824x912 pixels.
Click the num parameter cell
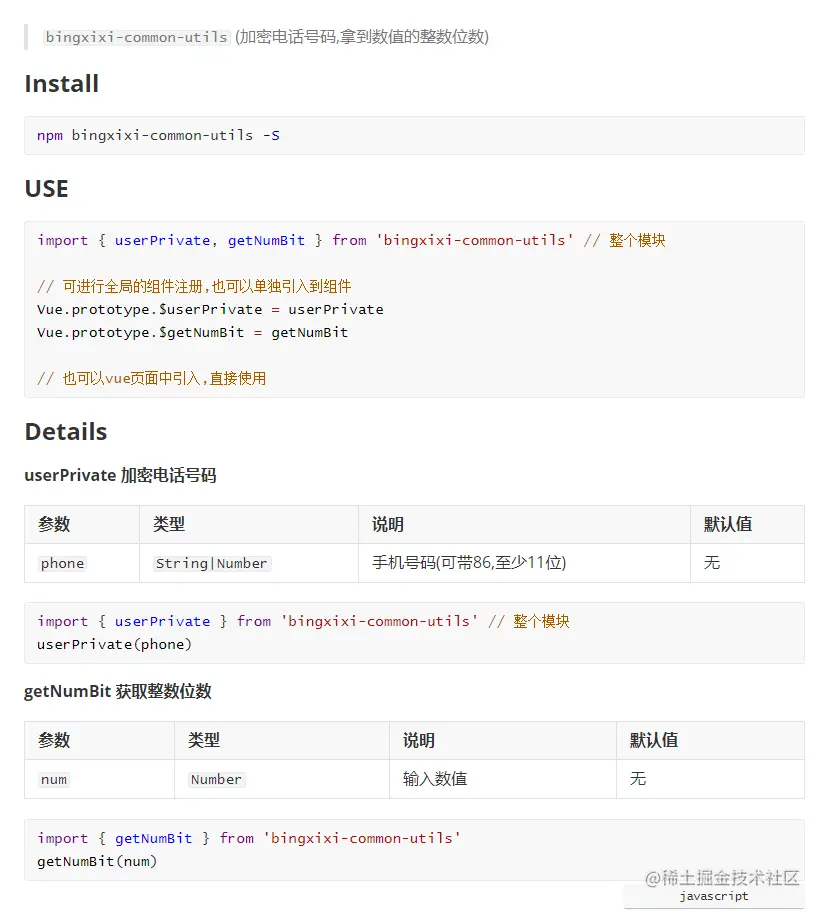(x=54, y=779)
